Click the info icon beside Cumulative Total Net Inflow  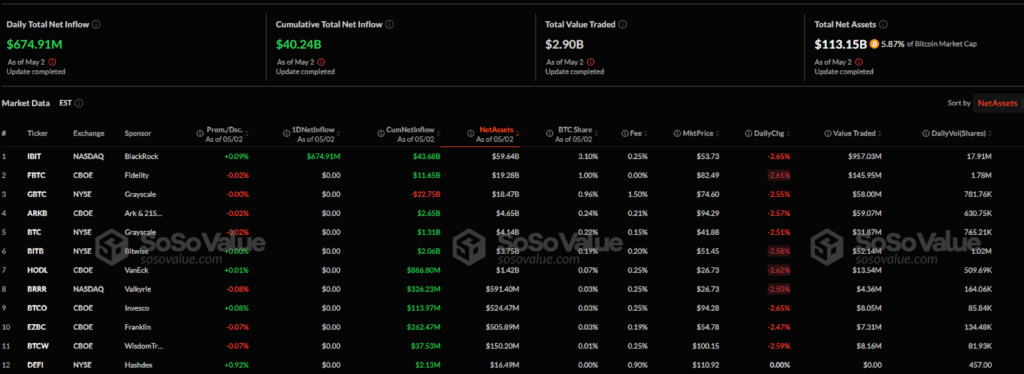coord(389,24)
